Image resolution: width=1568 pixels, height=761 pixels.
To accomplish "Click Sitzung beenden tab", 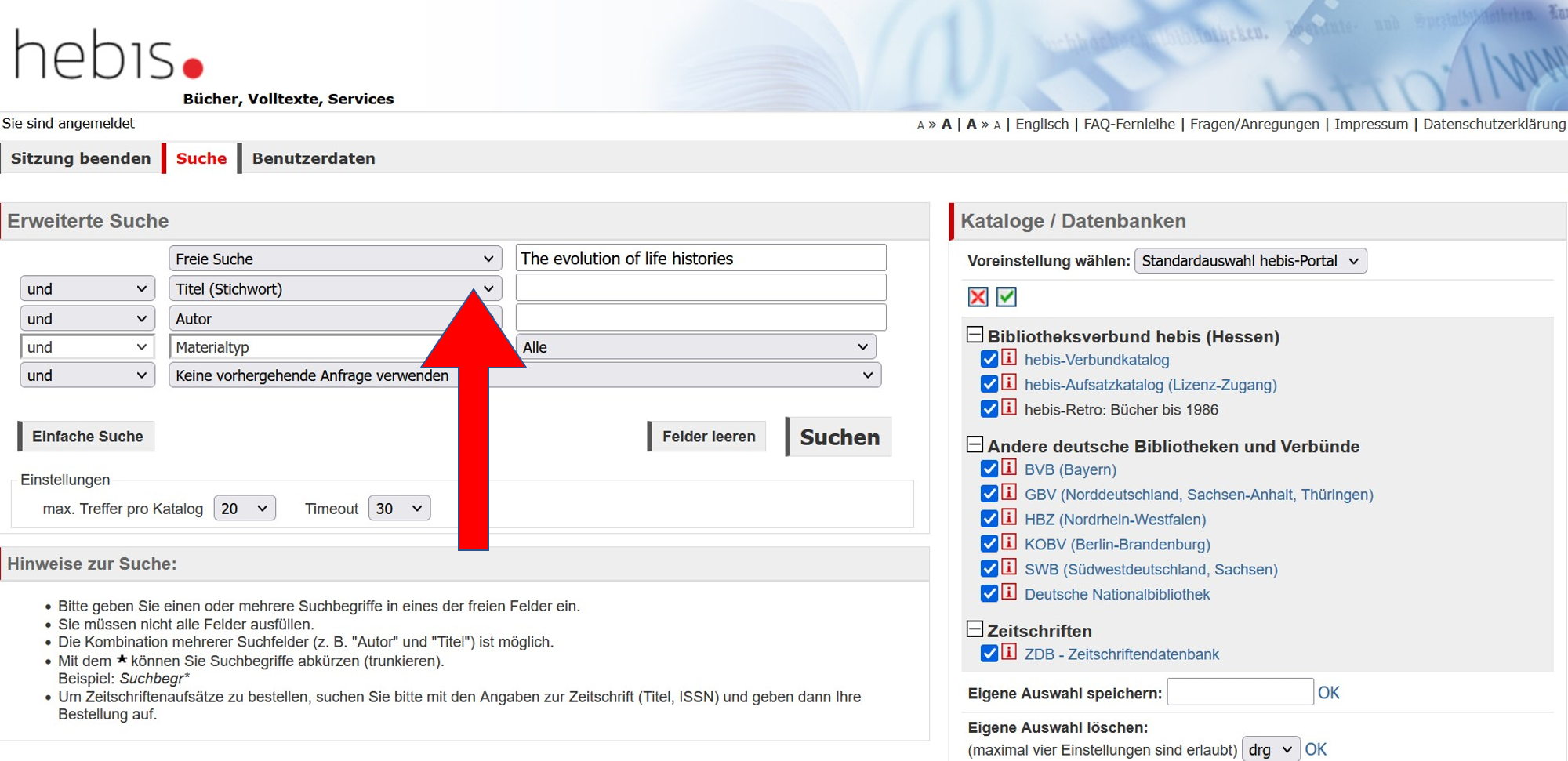I will tap(80, 158).
